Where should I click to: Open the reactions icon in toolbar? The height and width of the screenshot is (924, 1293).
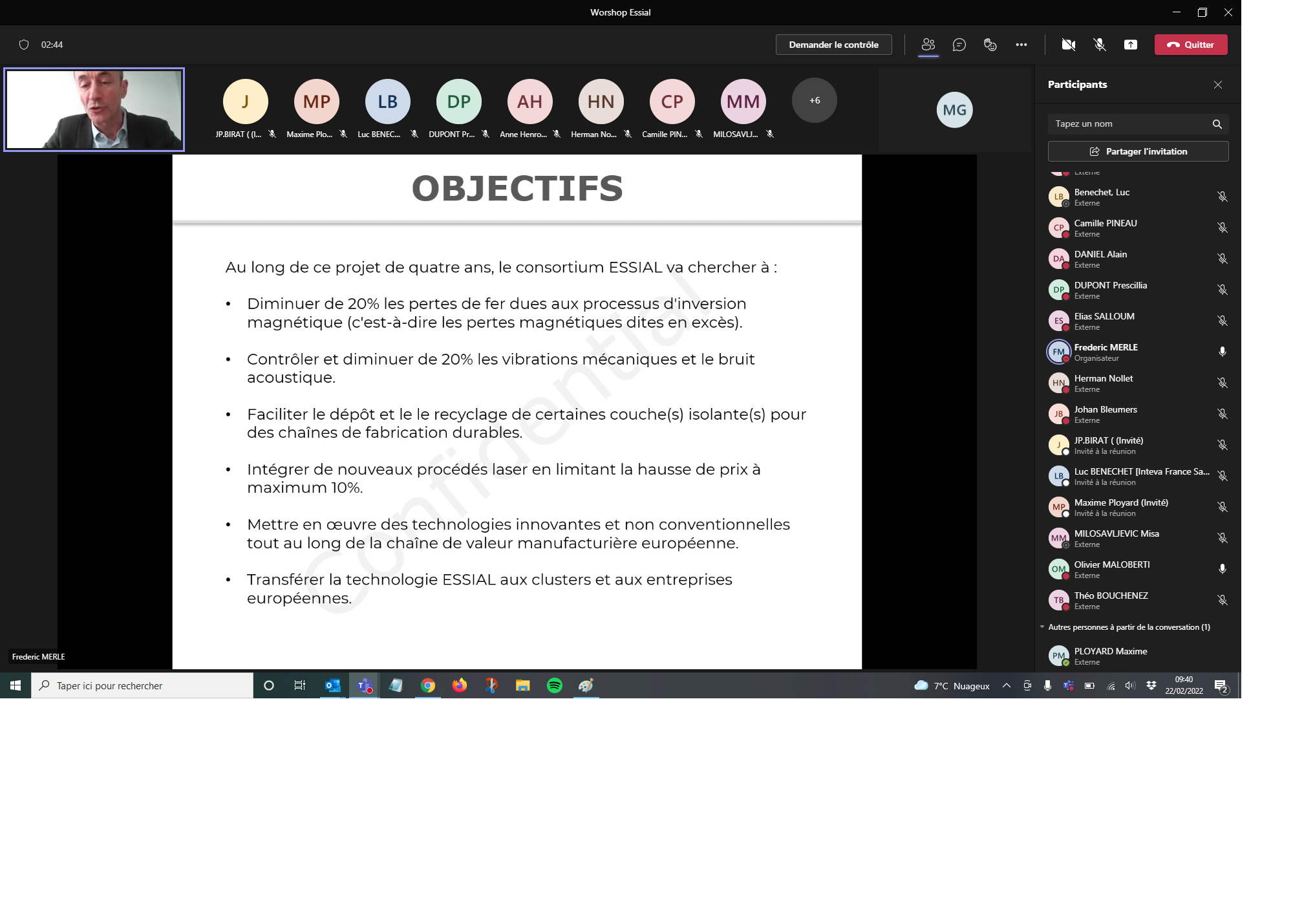(990, 45)
